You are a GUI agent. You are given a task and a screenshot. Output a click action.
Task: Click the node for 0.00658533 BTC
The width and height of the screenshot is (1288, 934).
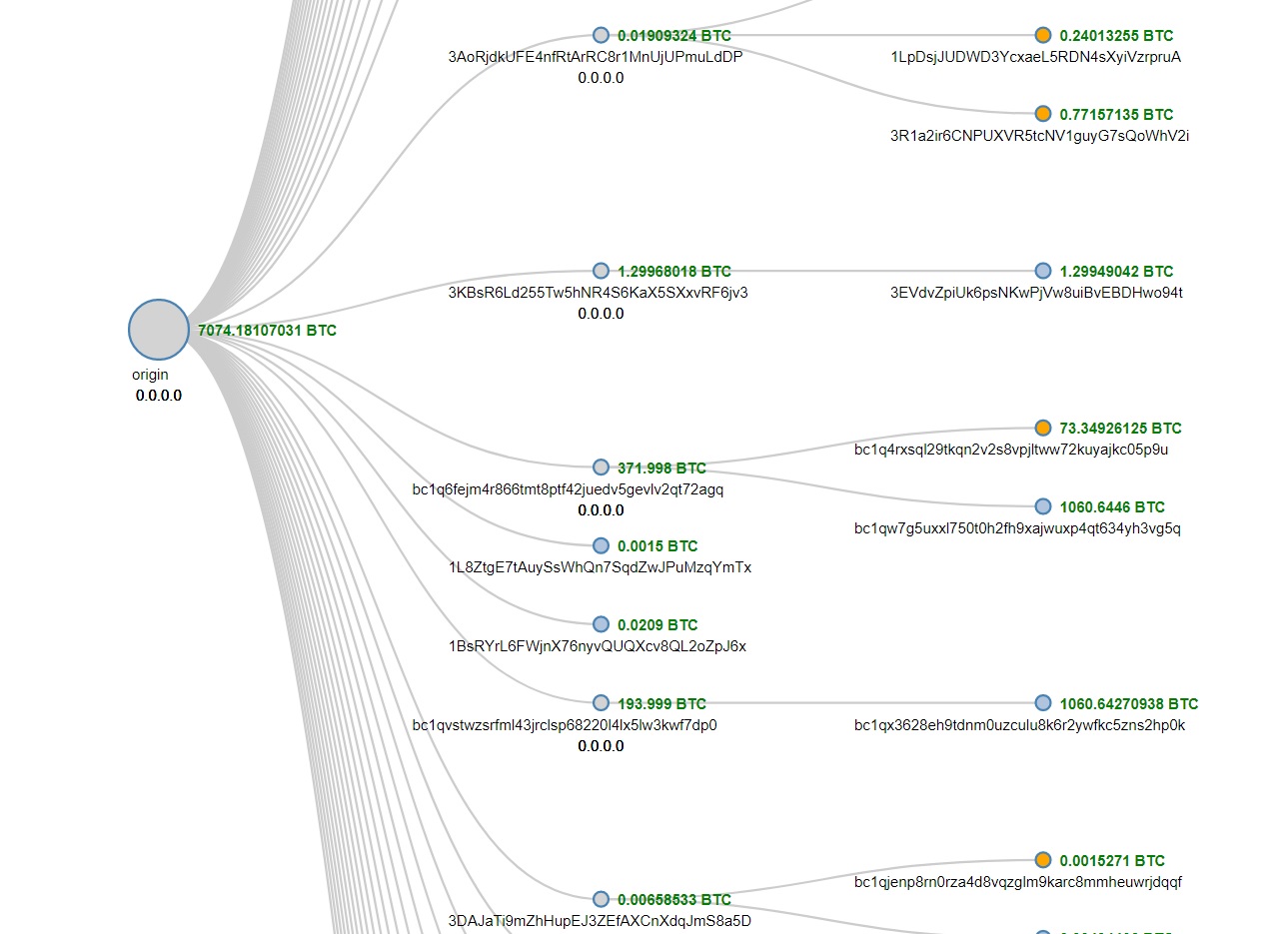coord(601,899)
